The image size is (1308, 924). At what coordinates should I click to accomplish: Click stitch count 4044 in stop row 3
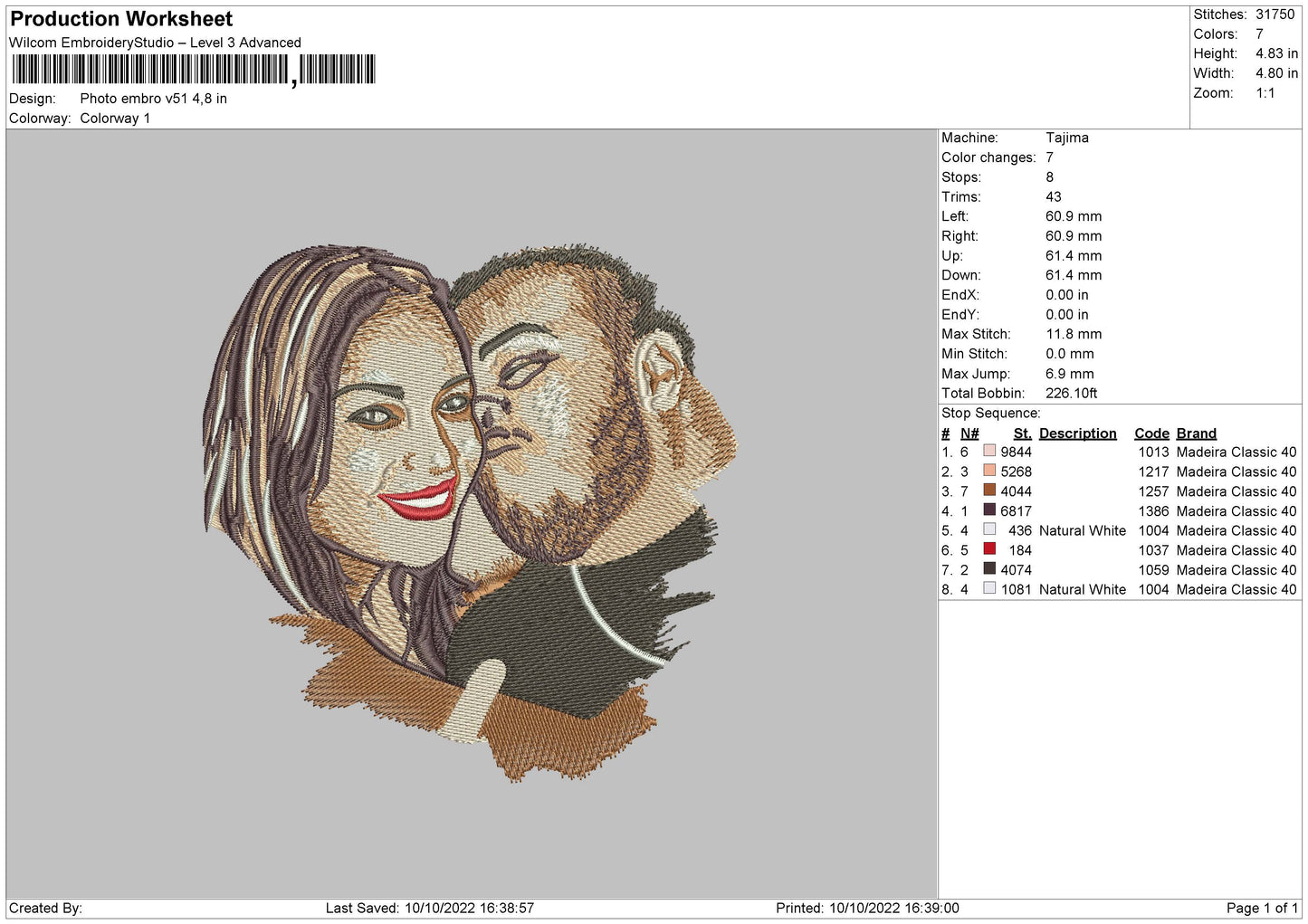[1017, 491]
